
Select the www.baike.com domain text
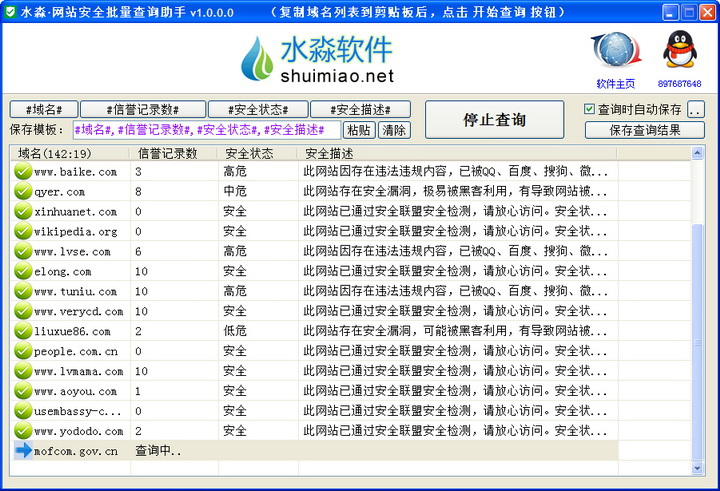pos(75,172)
